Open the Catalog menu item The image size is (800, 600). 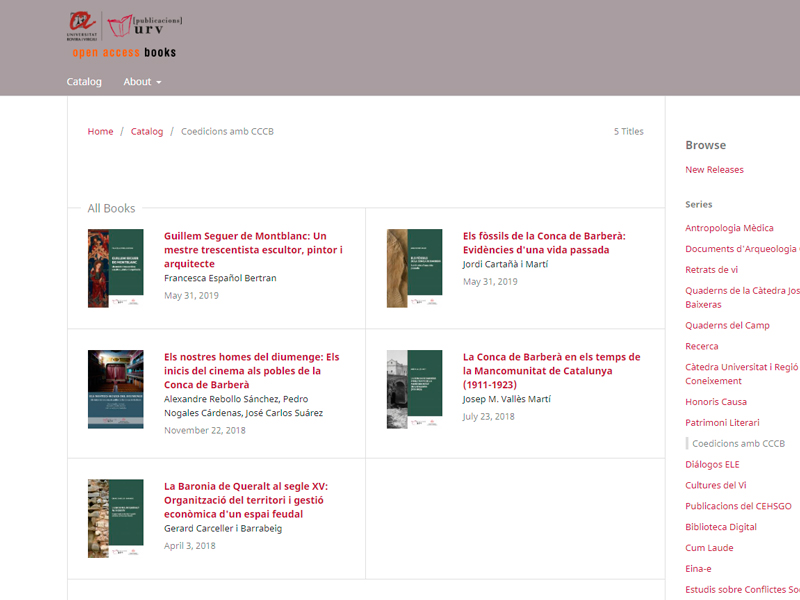point(84,82)
